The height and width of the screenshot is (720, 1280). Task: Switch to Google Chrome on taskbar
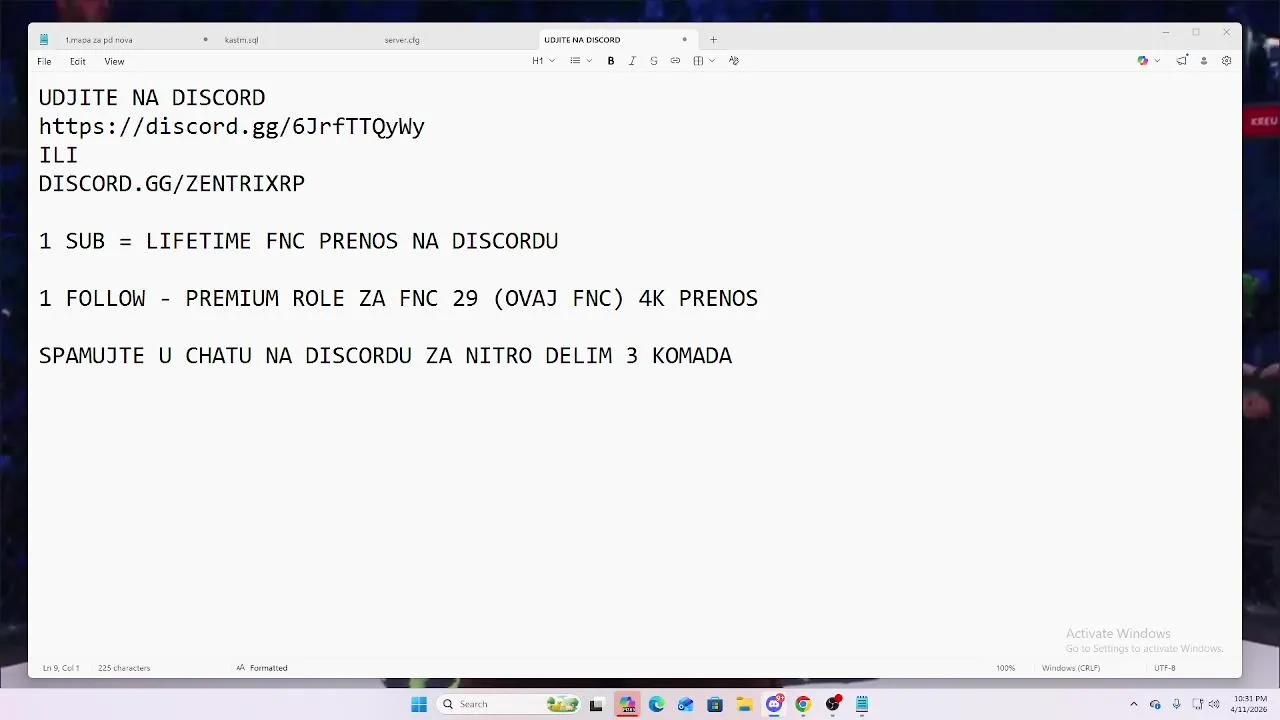pyautogui.click(x=803, y=704)
